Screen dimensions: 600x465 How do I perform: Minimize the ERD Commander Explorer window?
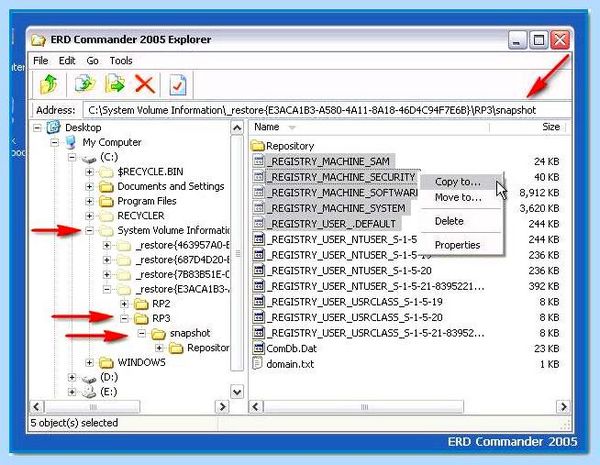517,40
